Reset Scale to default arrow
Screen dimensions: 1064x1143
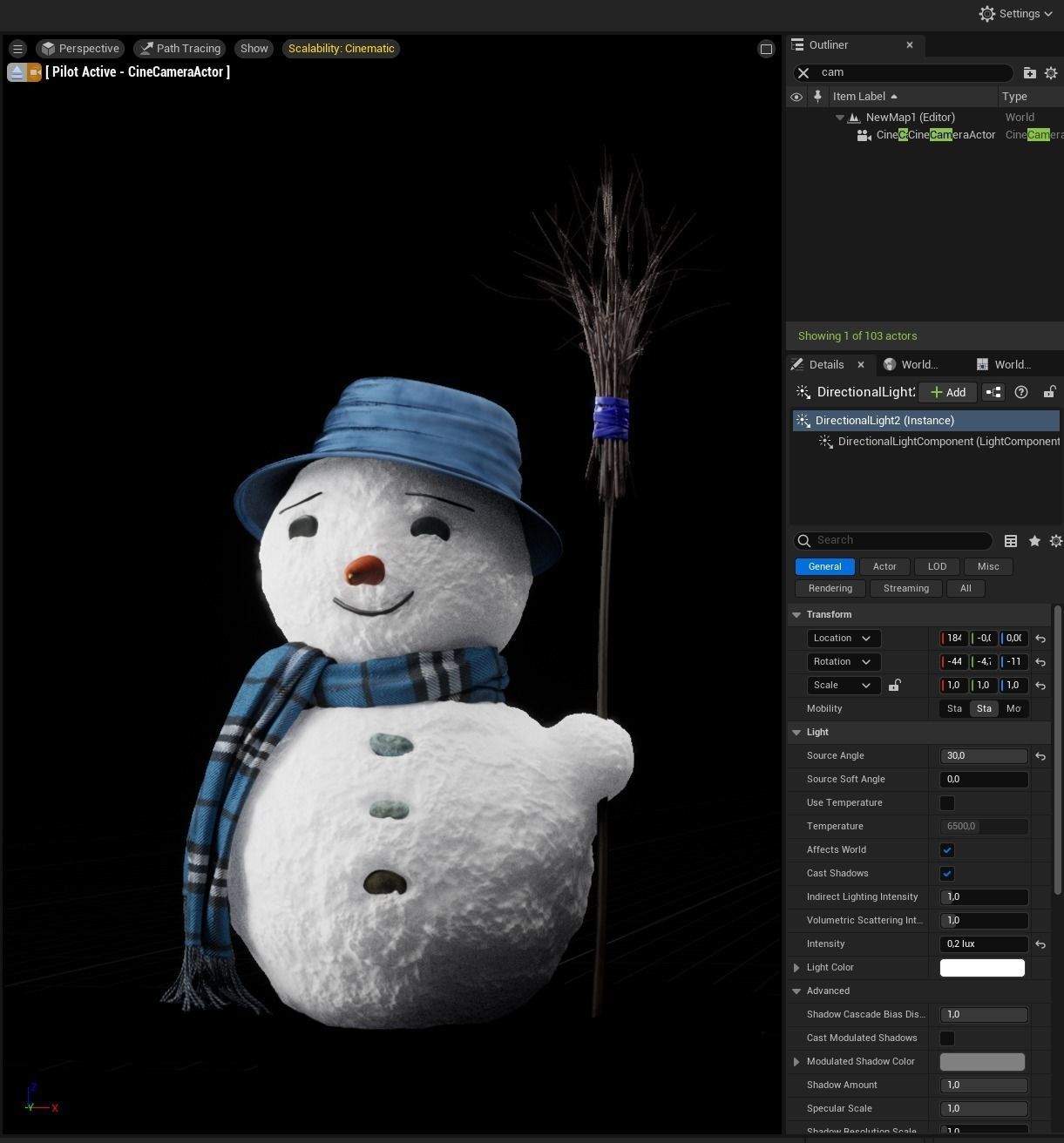click(x=1040, y=686)
